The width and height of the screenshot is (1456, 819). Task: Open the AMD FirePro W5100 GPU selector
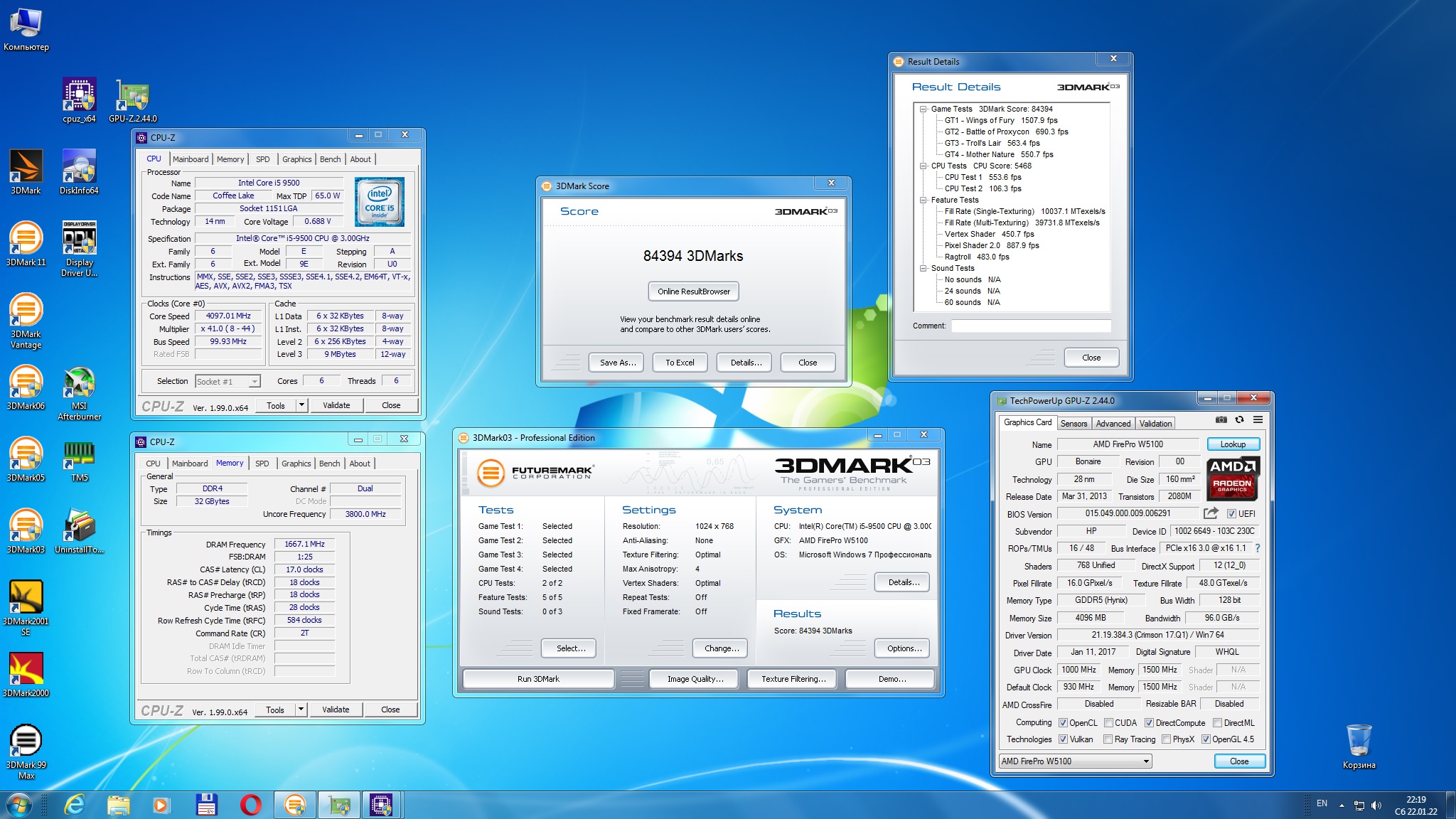[x=1075, y=761]
